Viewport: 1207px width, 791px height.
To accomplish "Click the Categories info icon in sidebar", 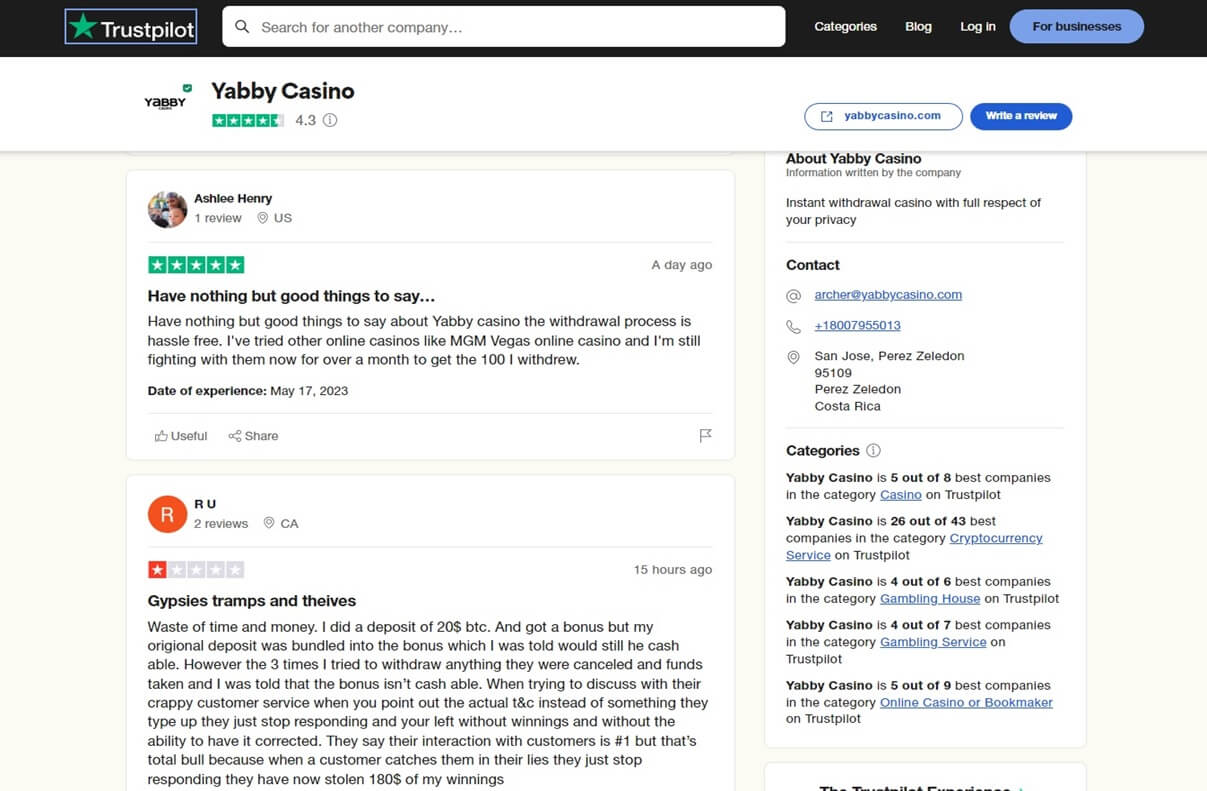I will pos(873,451).
